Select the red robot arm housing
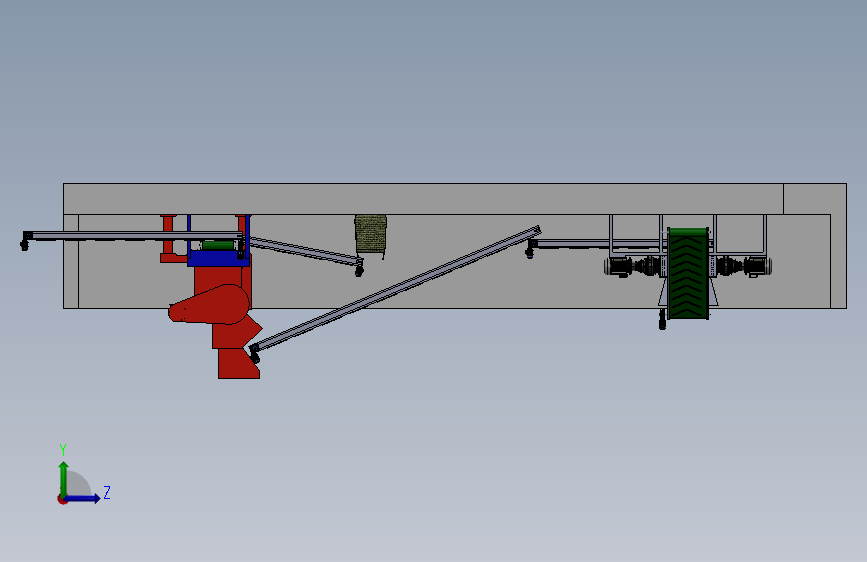 [210, 304]
